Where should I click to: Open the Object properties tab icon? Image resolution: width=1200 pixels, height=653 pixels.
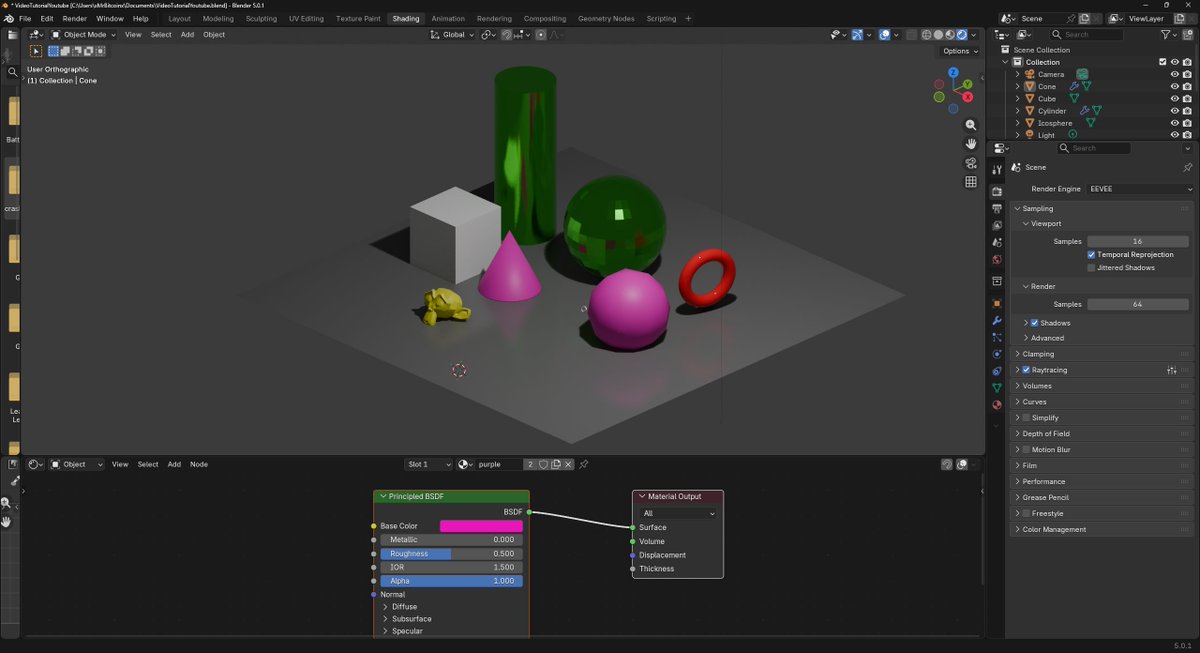(x=996, y=303)
